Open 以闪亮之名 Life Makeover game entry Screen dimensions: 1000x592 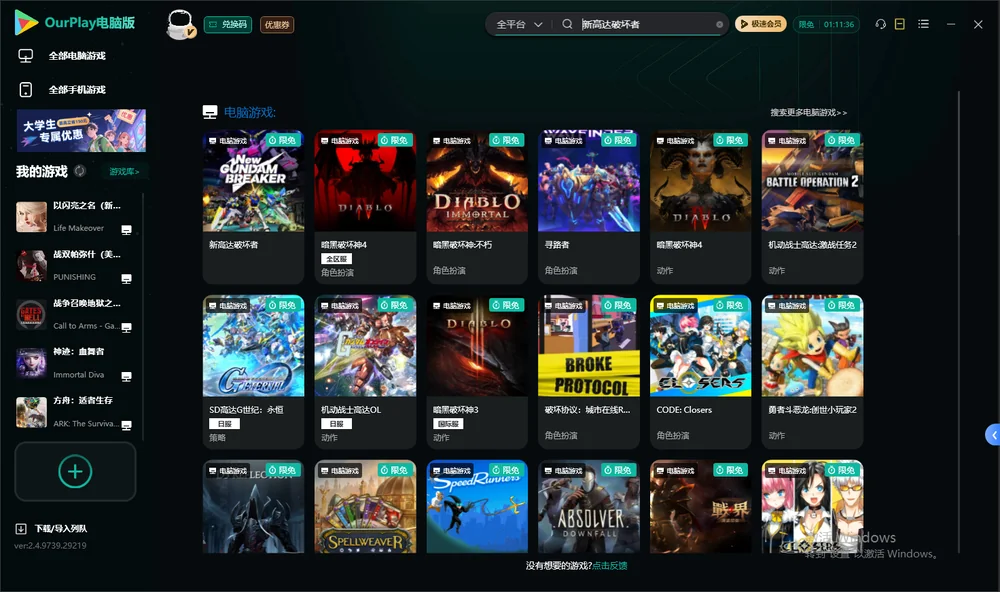[x=74, y=216]
